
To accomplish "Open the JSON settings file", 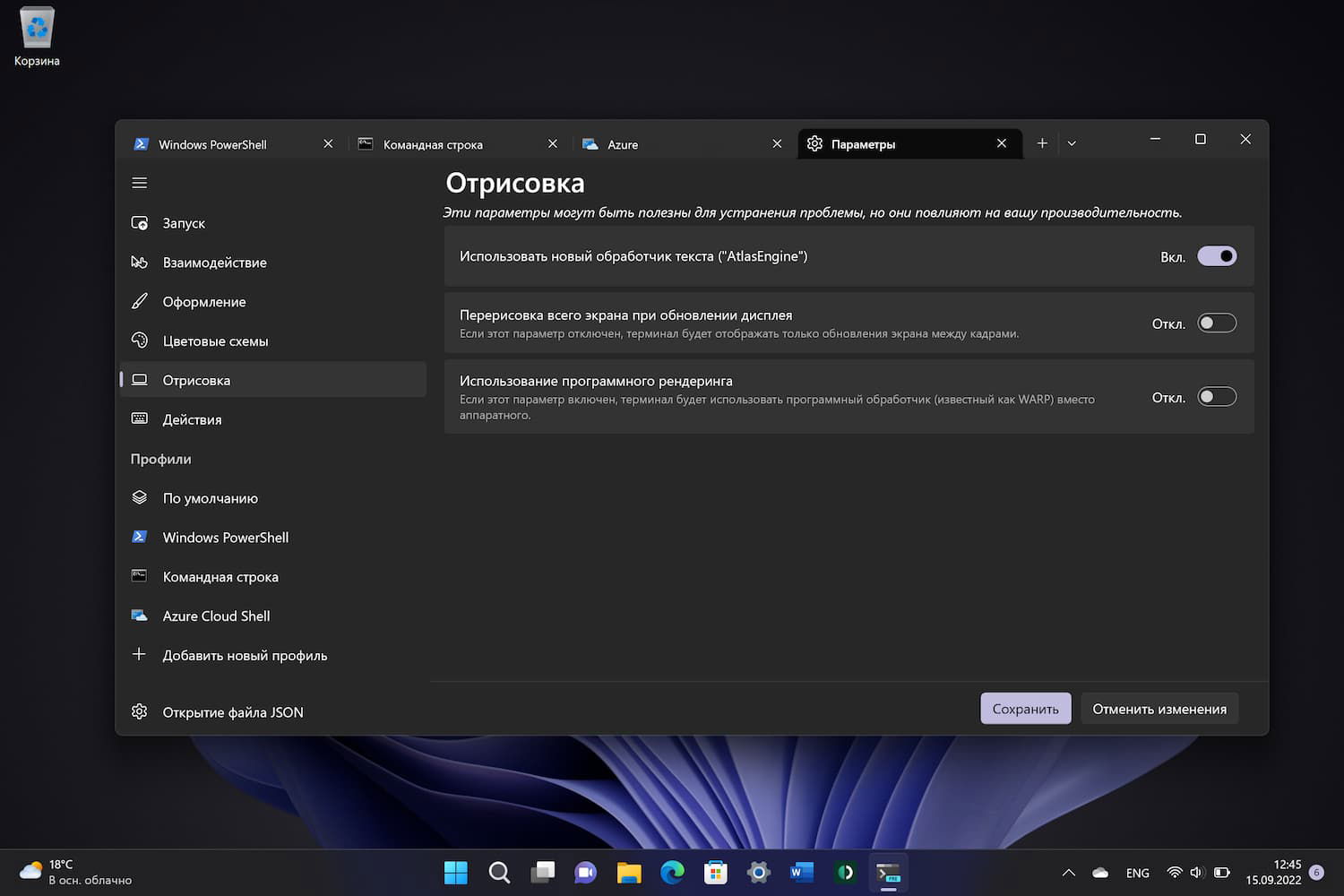I will point(232,712).
